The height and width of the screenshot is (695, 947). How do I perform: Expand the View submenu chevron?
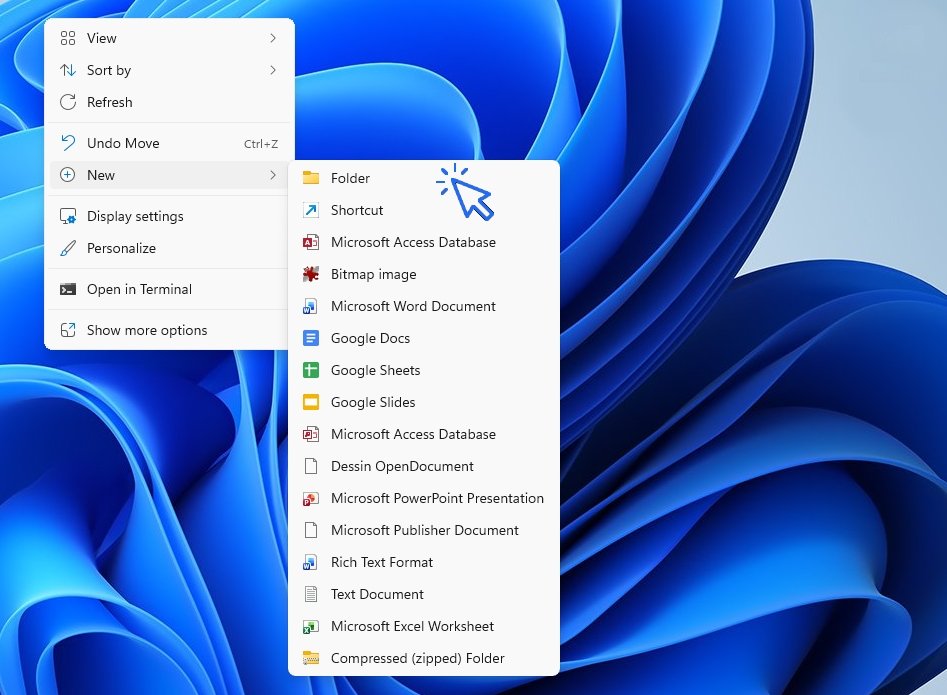pyautogui.click(x=272, y=38)
